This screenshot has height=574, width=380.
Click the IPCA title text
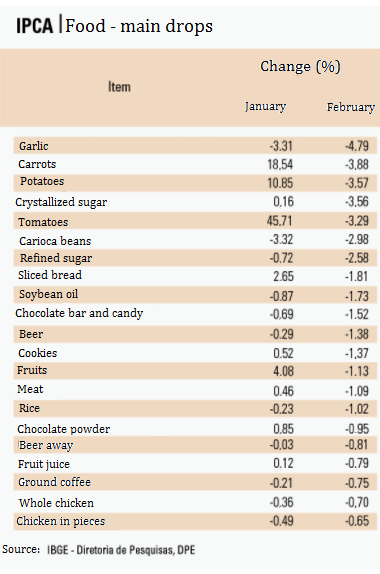[x=34, y=26]
